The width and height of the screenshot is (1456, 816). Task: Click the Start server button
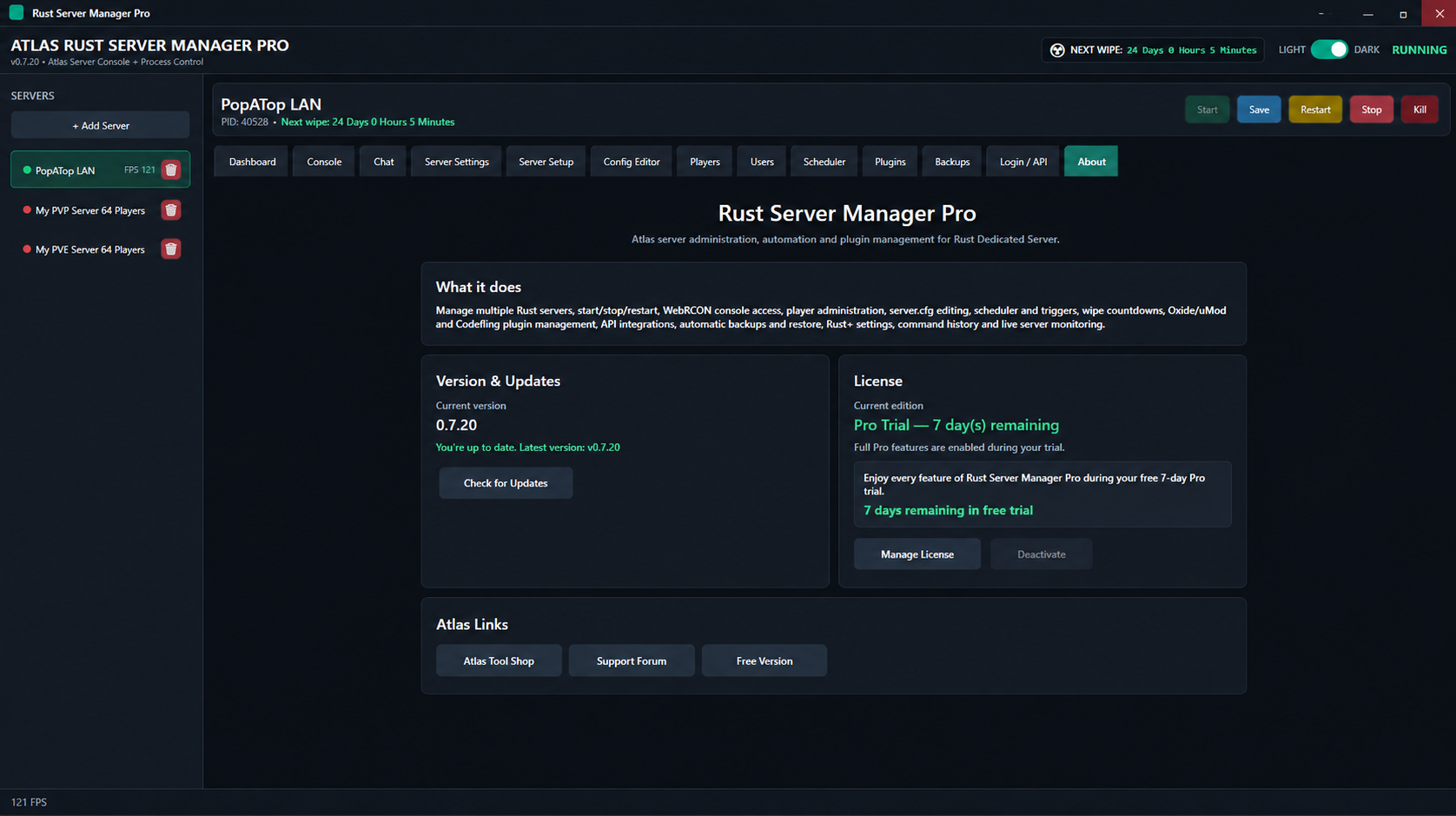1207,109
